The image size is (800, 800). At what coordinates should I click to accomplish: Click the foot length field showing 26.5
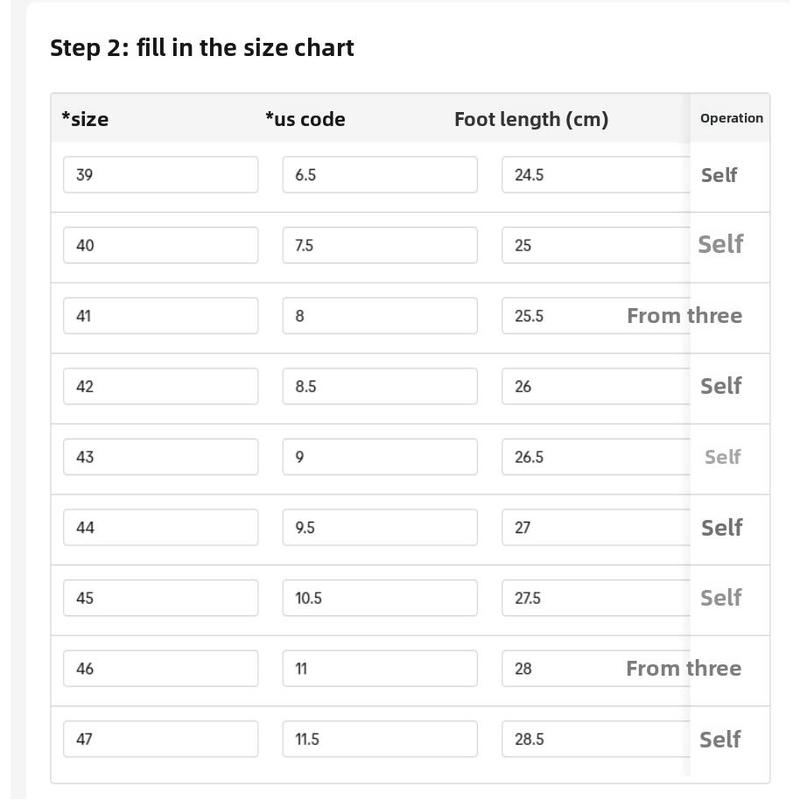[595, 457]
